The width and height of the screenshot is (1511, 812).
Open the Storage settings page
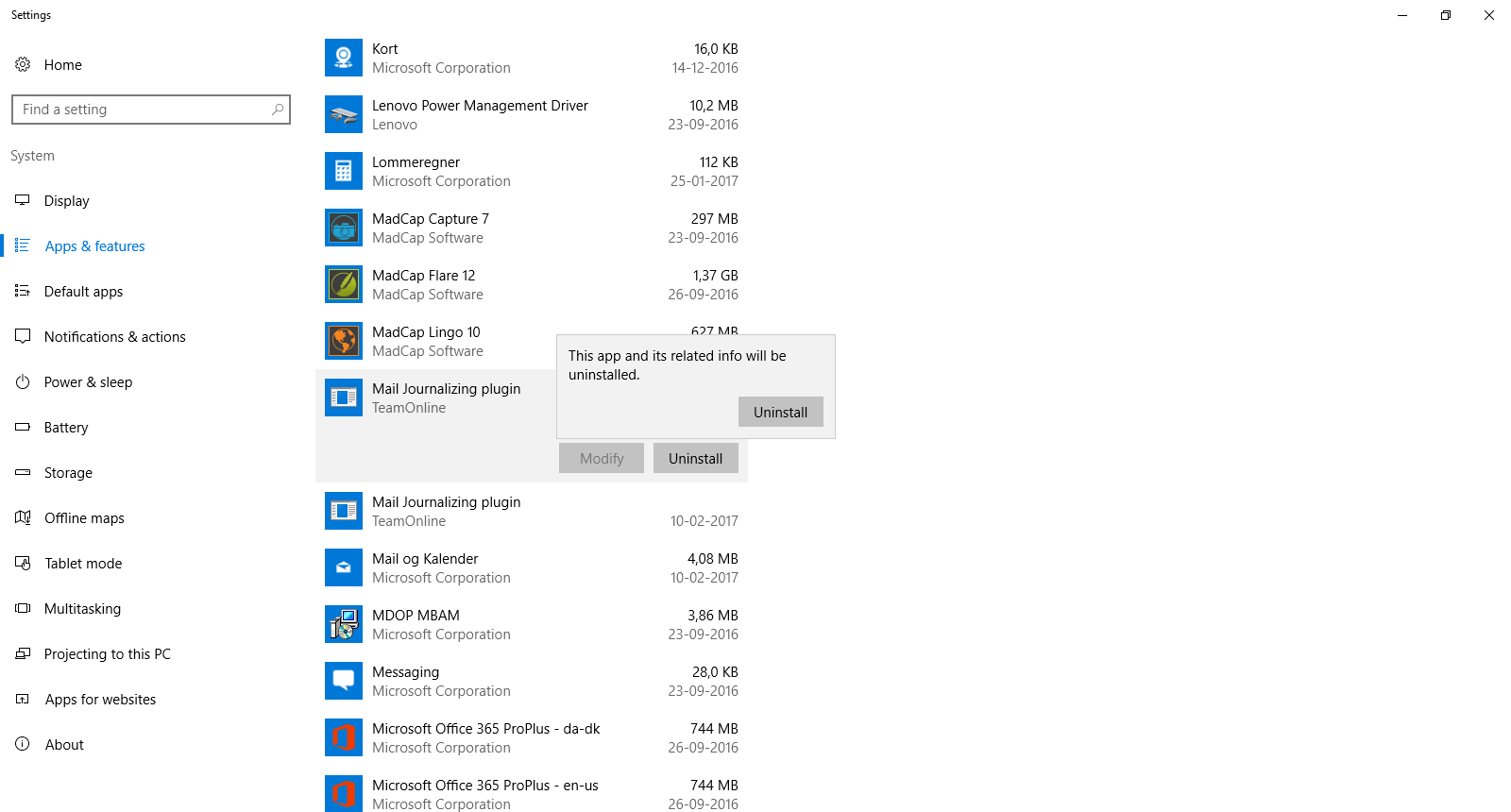(x=151, y=472)
